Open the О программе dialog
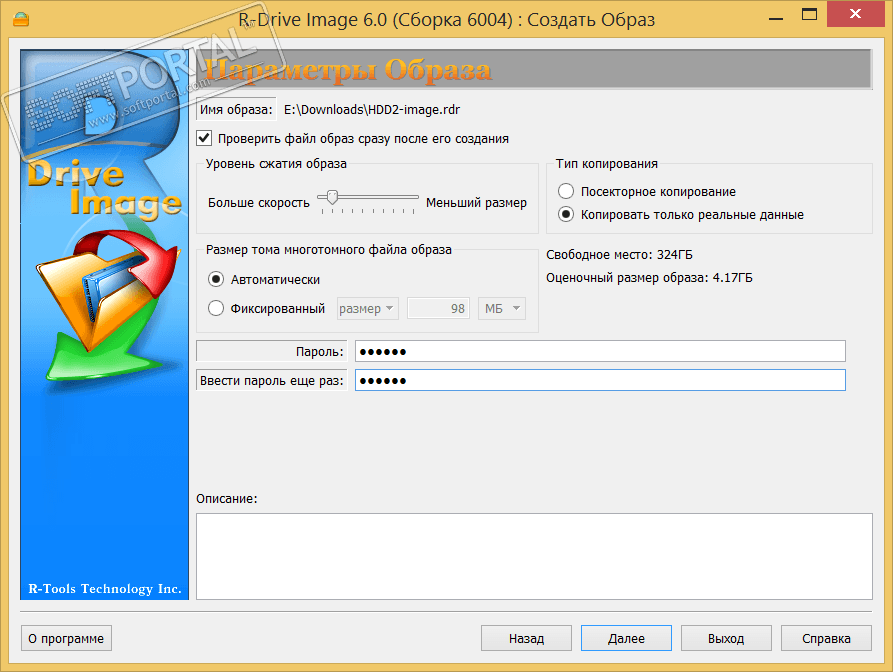The height and width of the screenshot is (672, 893). click(x=66, y=638)
